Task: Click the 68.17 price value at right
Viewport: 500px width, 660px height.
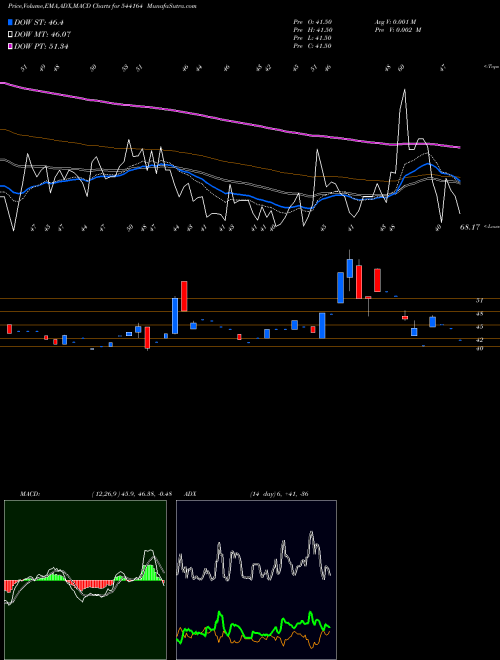Action: tap(470, 227)
